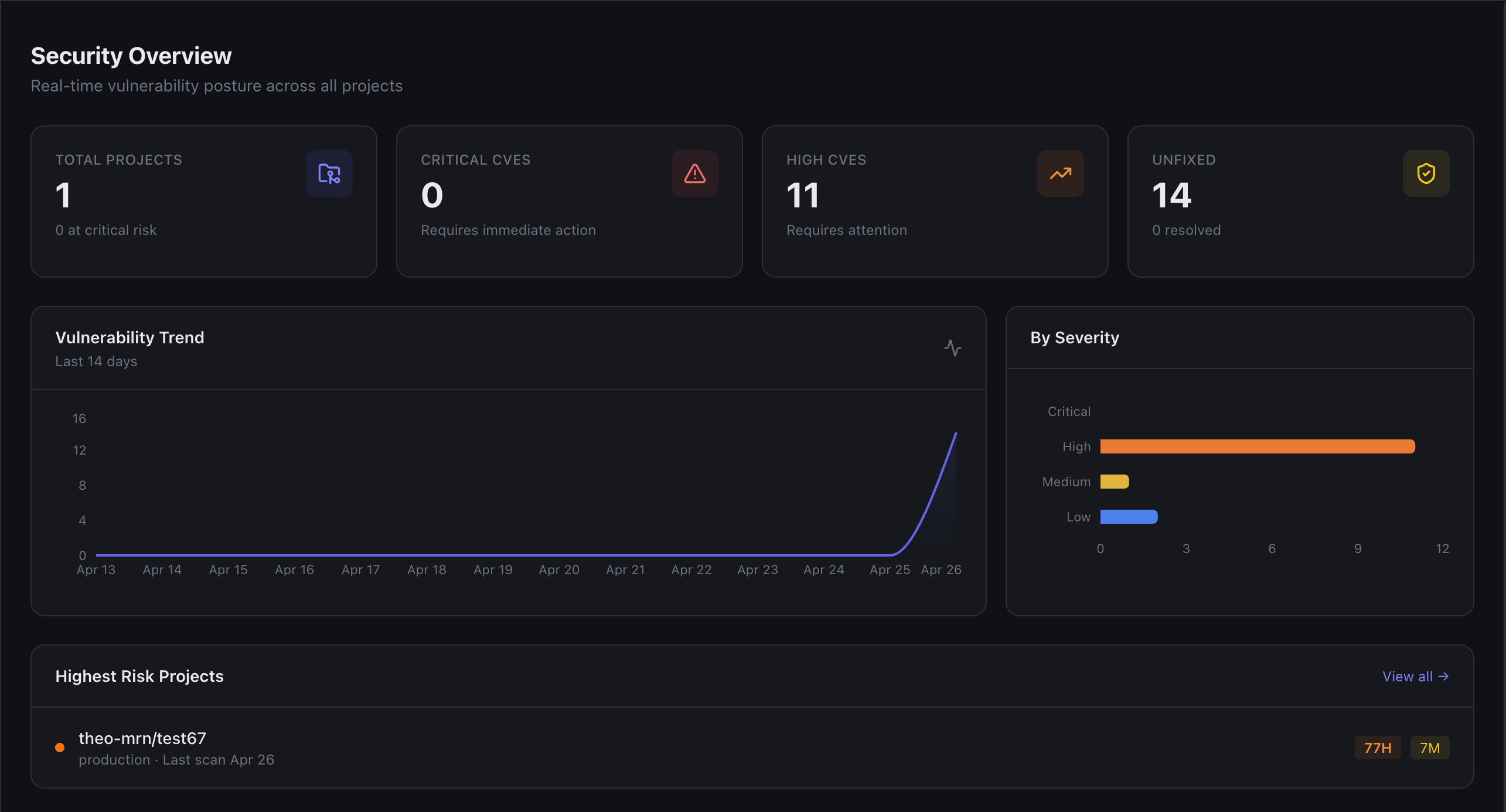The height and width of the screenshot is (812, 1506).
Task: Click the 77H severity badge
Action: (1377, 747)
